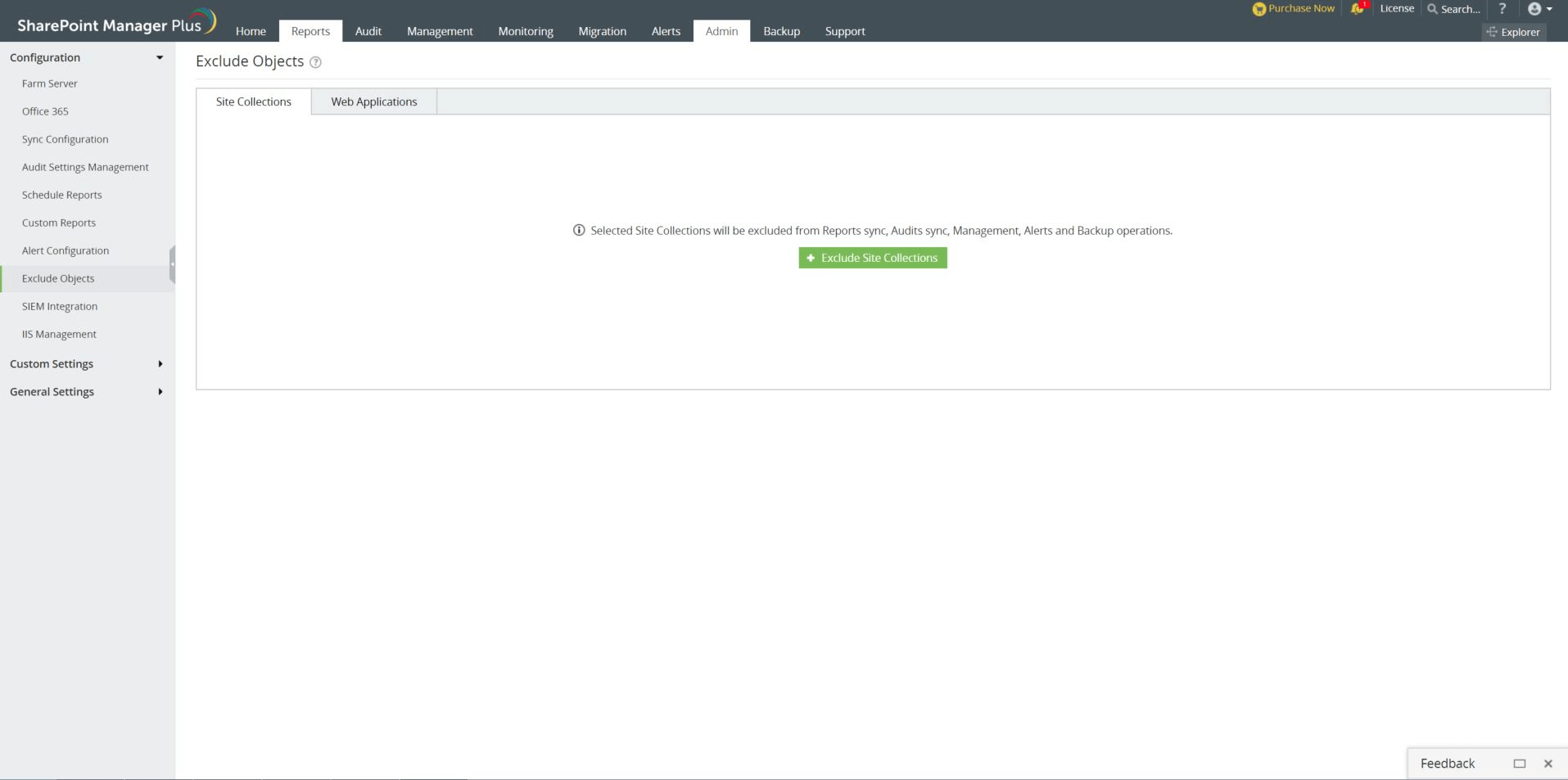Open the notification bell icon

click(x=1358, y=8)
